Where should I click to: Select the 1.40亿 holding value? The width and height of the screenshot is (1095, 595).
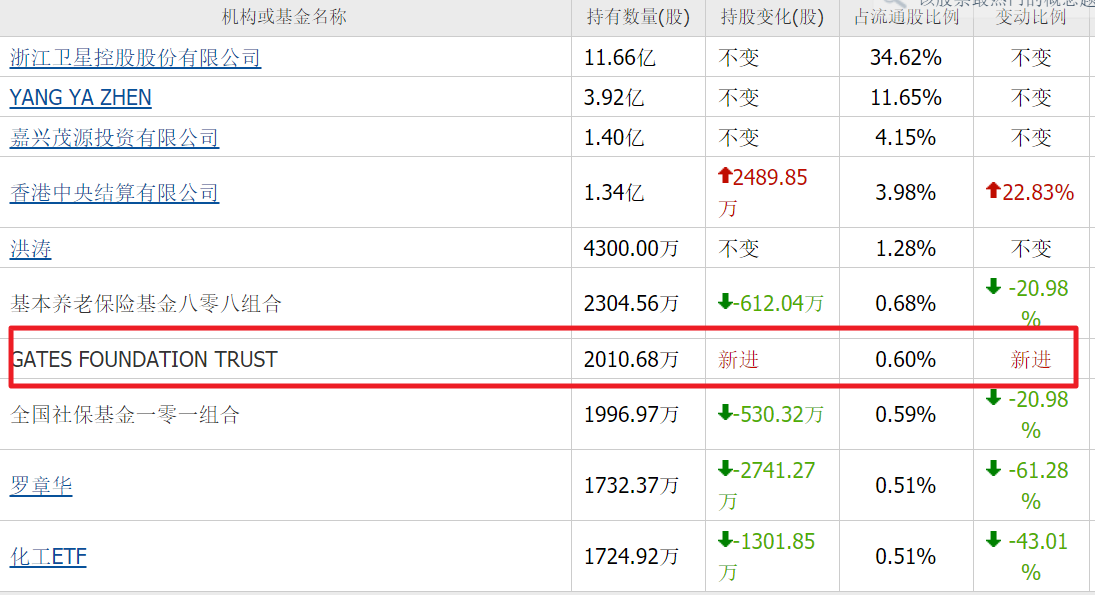614,138
